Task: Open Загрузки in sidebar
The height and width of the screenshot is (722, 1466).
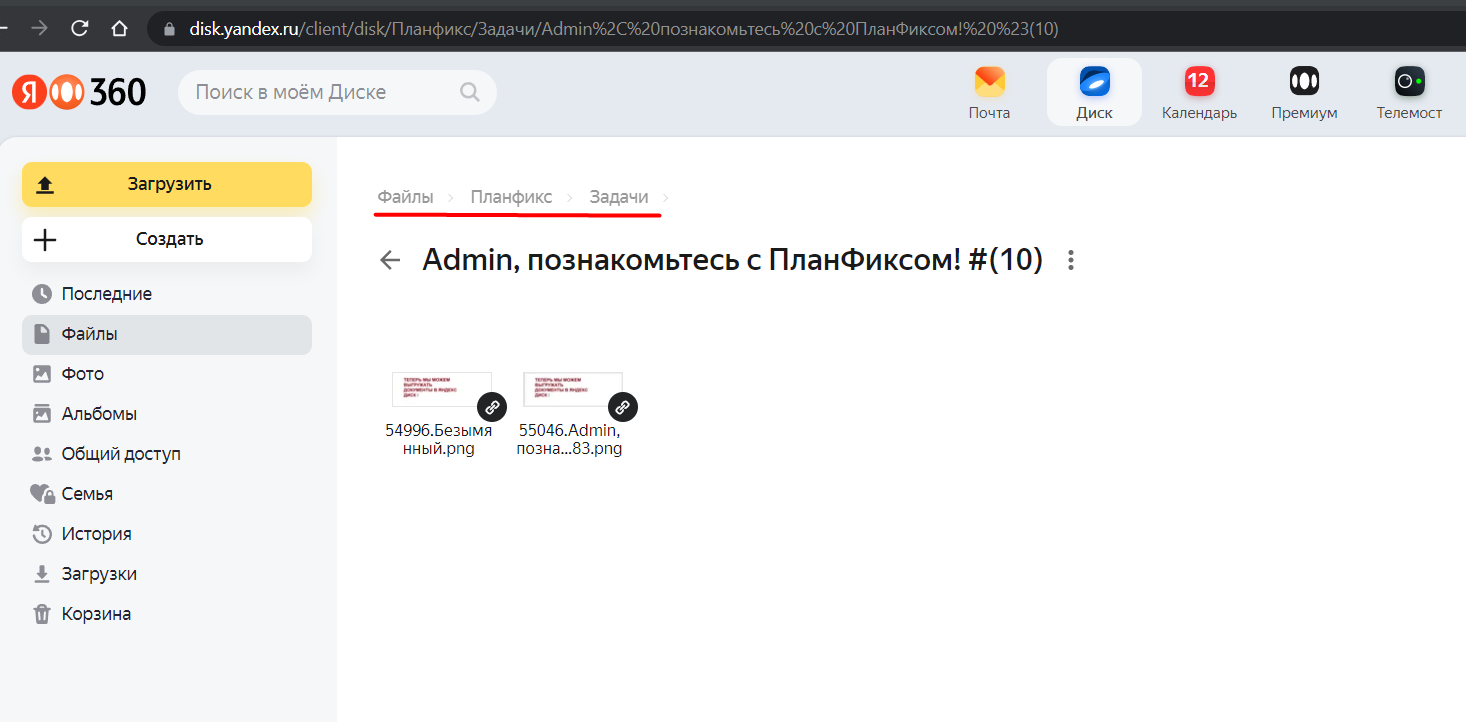Action: tap(167, 574)
